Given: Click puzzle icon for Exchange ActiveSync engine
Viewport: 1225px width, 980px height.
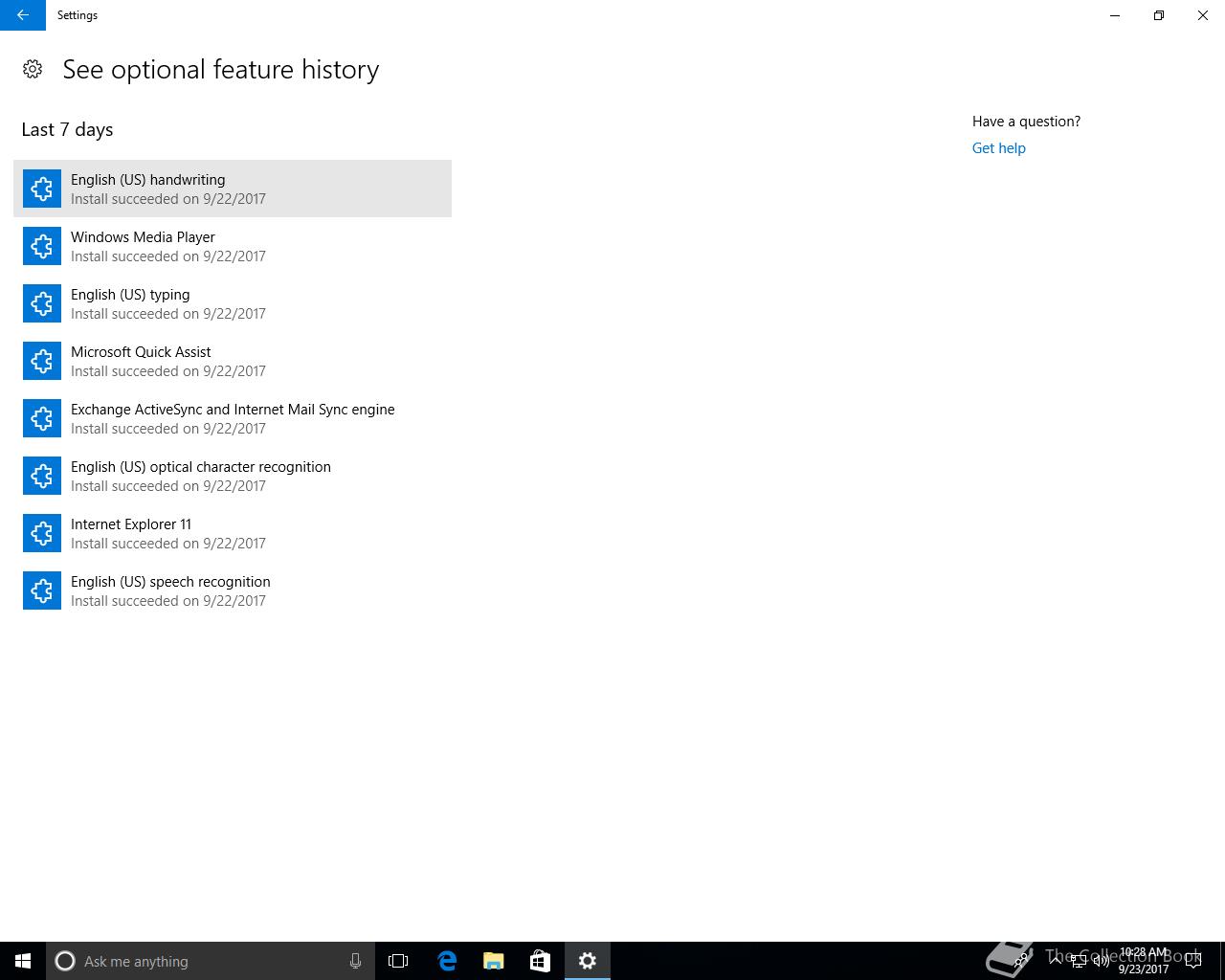Looking at the screenshot, I should 42,418.
